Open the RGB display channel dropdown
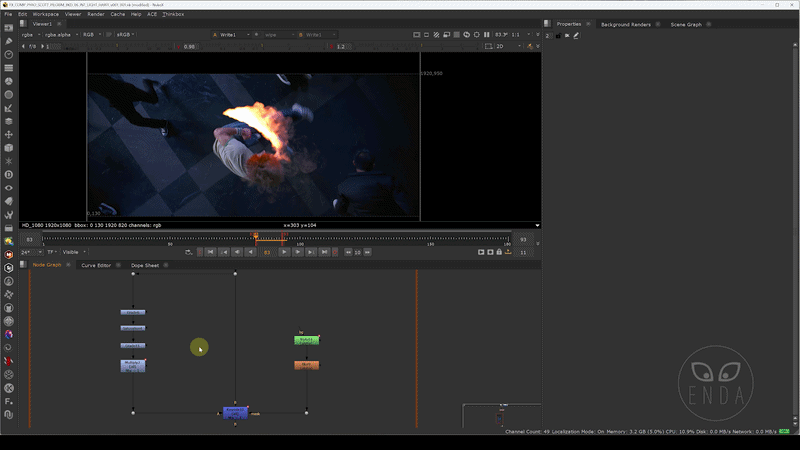800x450 pixels. click(x=92, y=35)
